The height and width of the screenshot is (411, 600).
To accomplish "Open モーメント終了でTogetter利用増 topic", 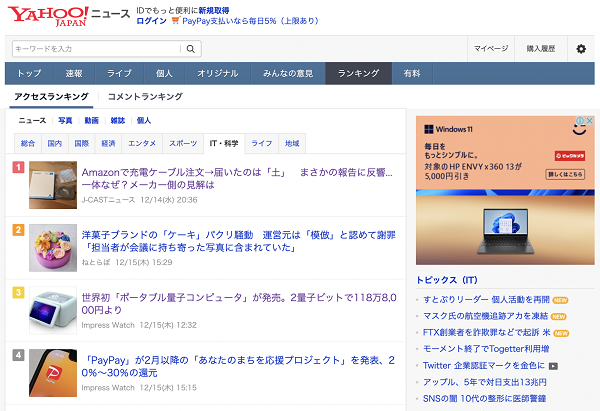I will click(486, 349).
